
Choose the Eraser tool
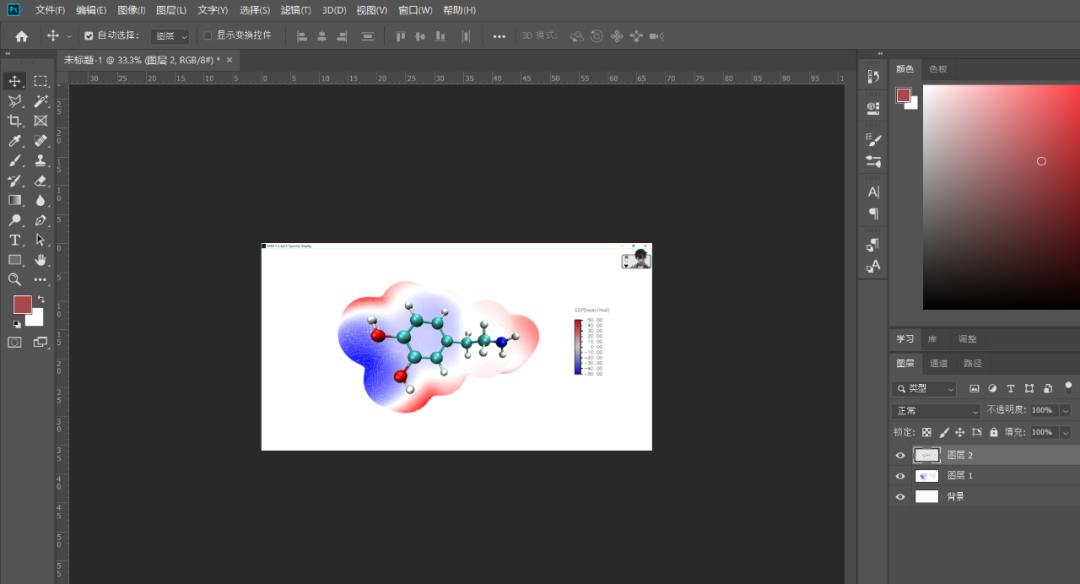coord(41,181)
